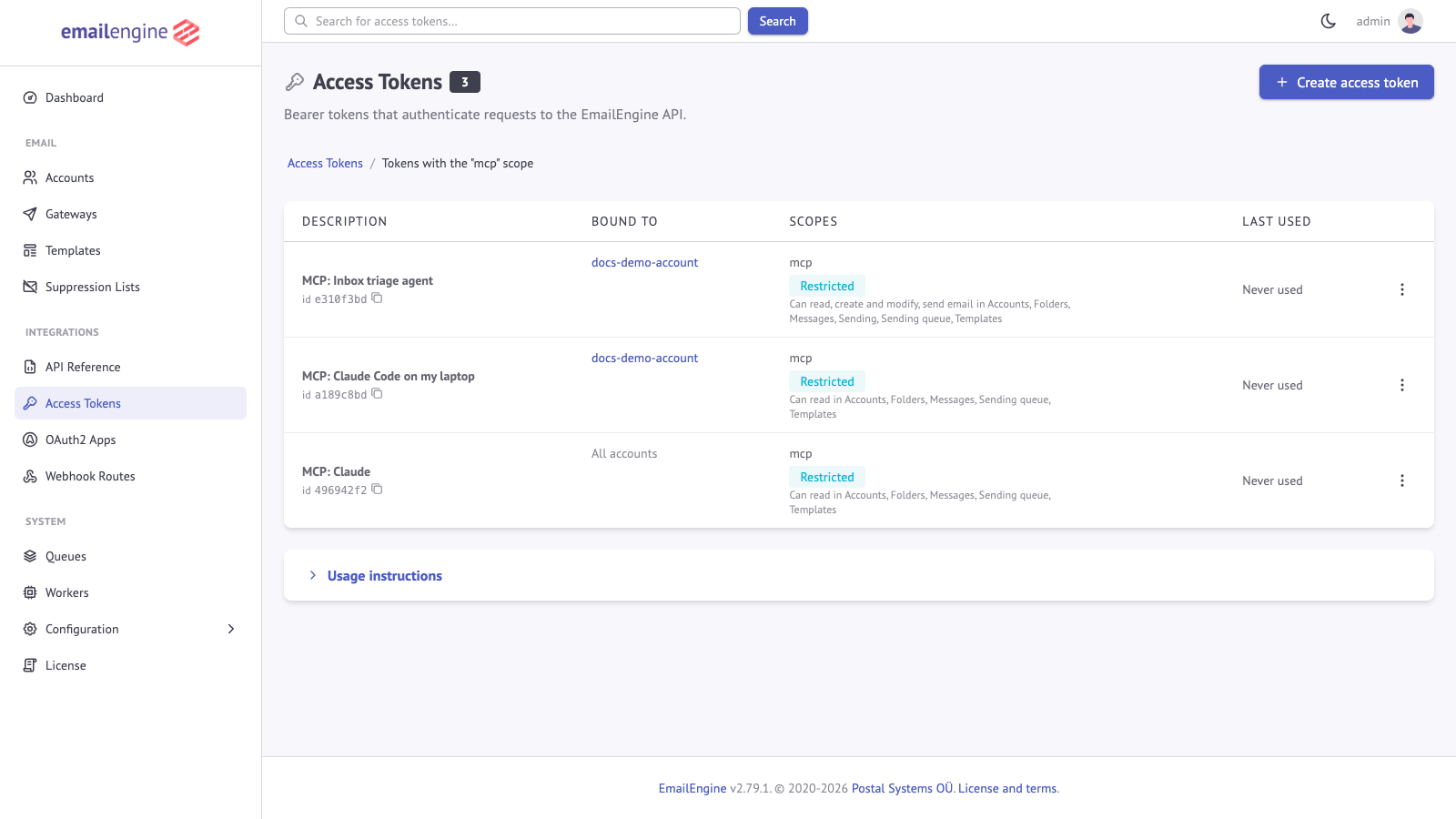The height and width of the screenshot is (819, 1456).
Task: Open docs-demo-account link for Claude Code token
Action: [x=644, y=358]
